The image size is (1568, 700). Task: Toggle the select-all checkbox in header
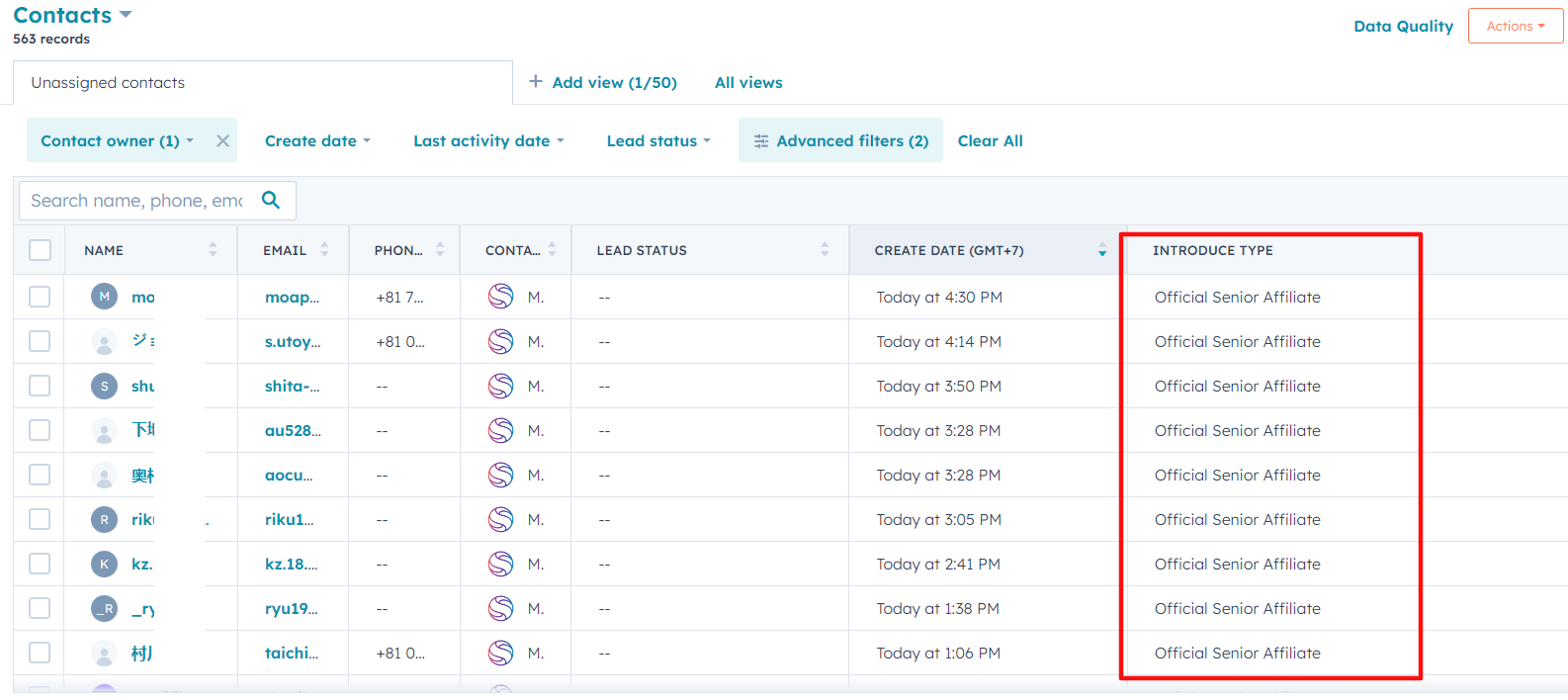click(40, 250)
